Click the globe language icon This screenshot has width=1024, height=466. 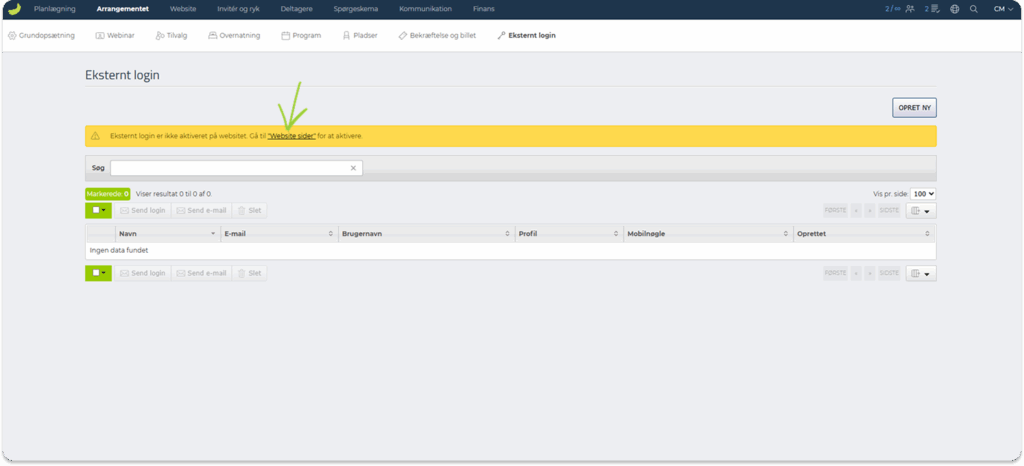(955, 9)
